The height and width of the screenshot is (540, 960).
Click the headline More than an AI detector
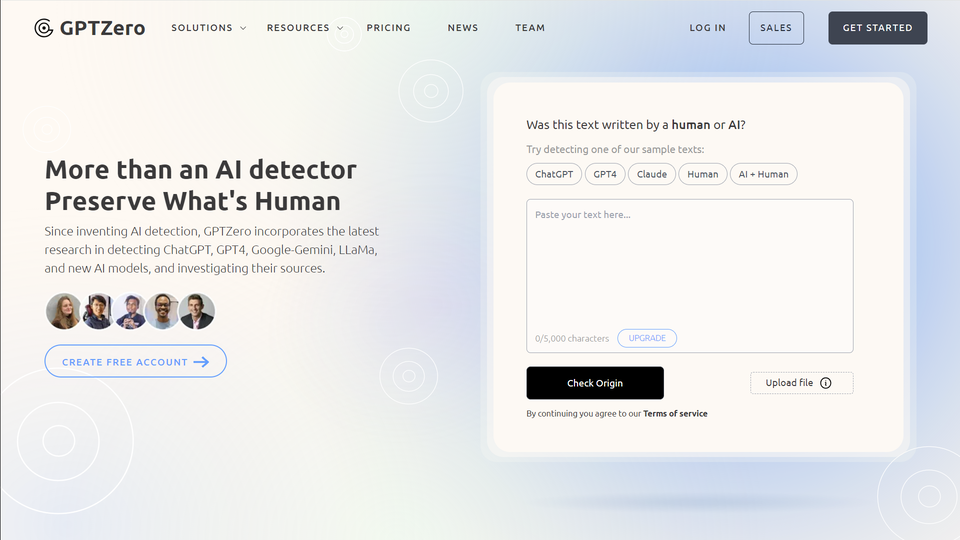[201, 170]
